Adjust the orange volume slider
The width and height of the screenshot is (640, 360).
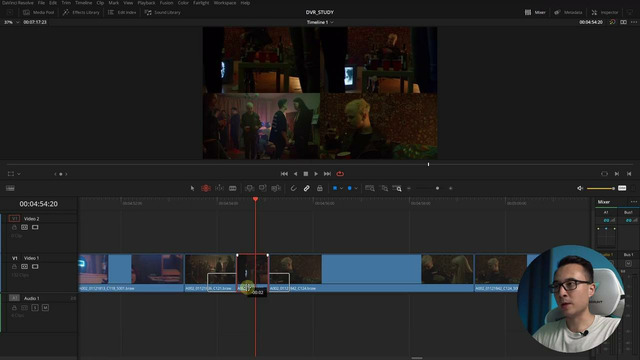click(601, 188)
